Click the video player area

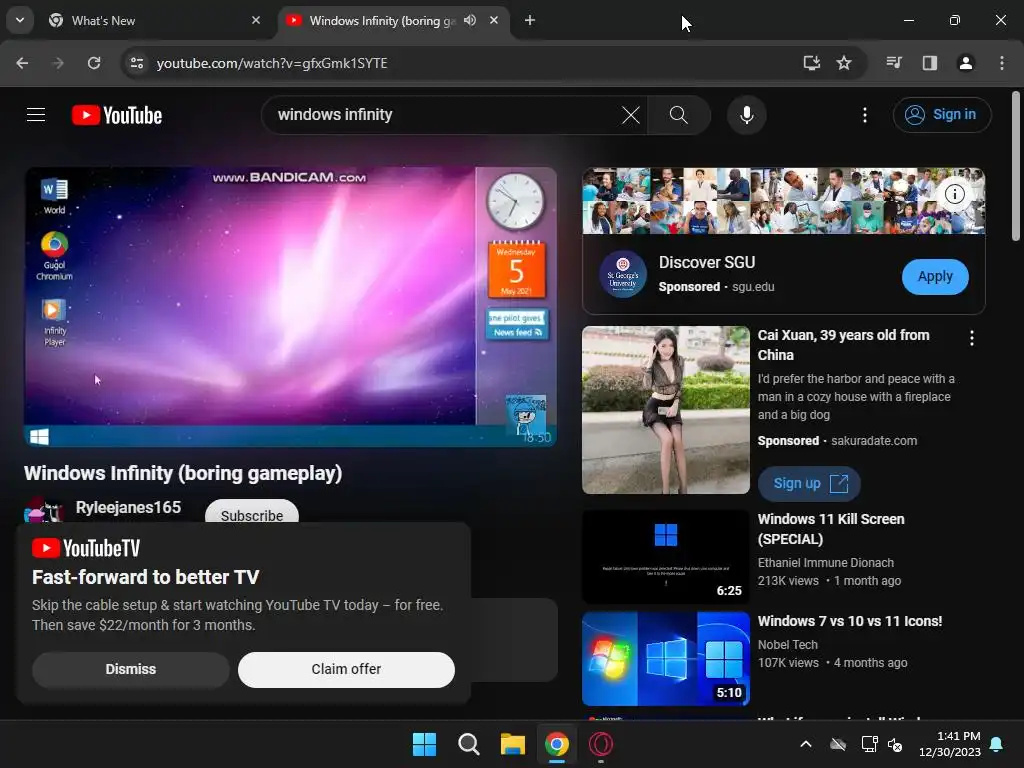290,307
